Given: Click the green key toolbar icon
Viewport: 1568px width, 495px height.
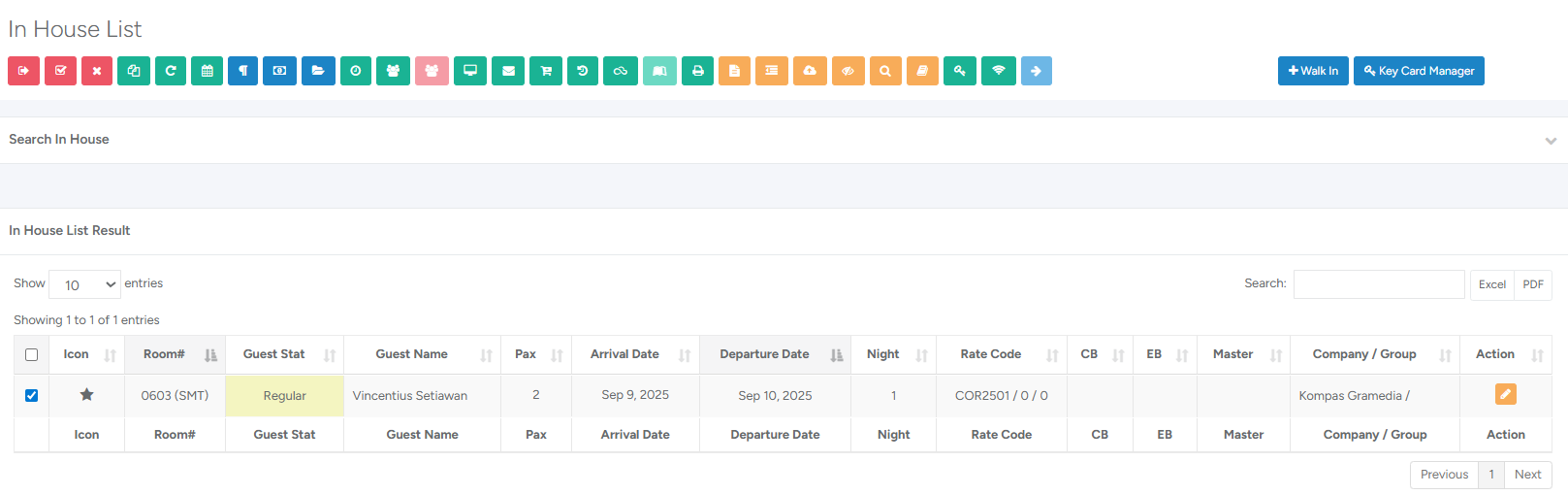Looking at the screenshot, I should (959, 71).
